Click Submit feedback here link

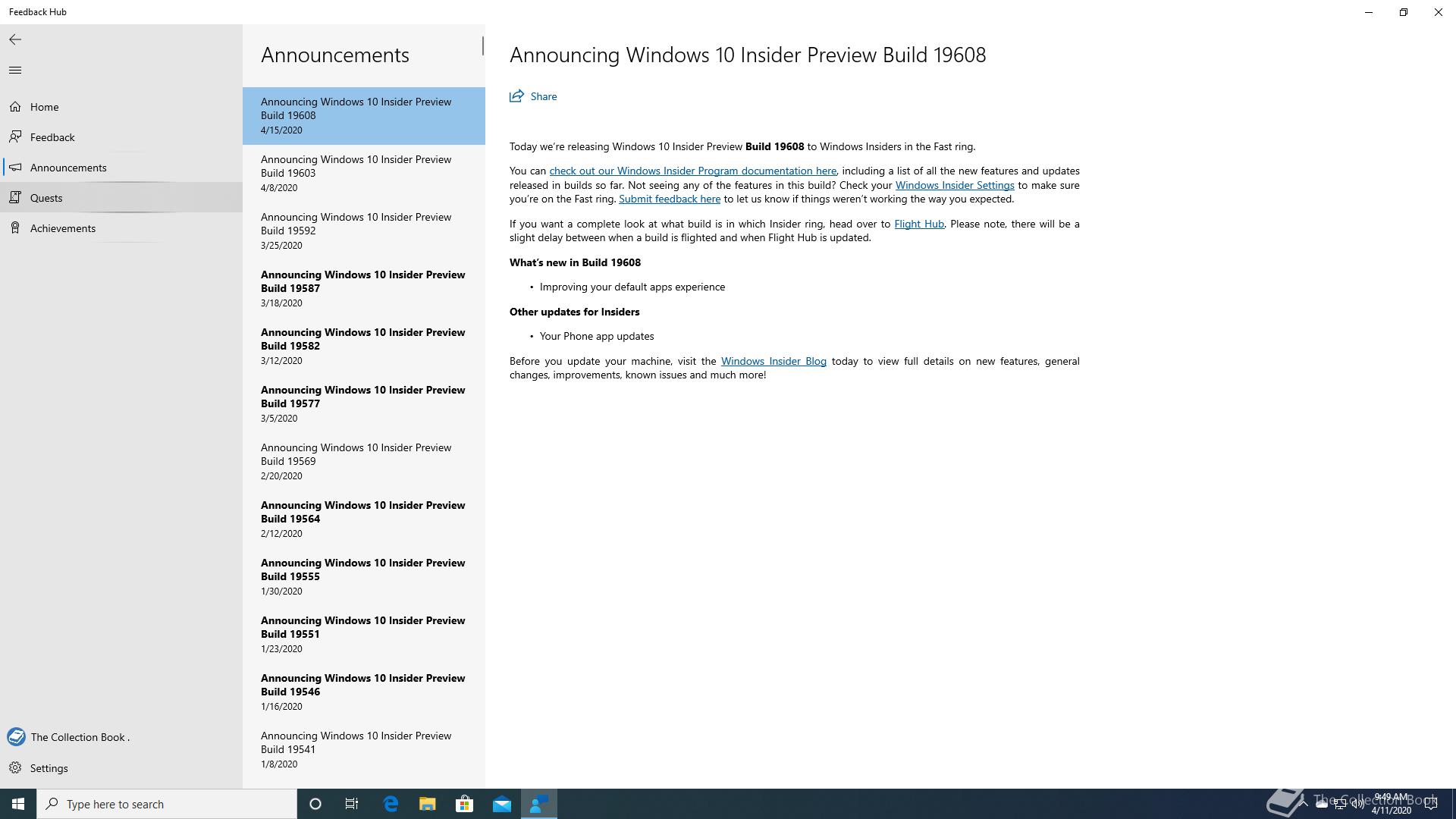[670, 199]
